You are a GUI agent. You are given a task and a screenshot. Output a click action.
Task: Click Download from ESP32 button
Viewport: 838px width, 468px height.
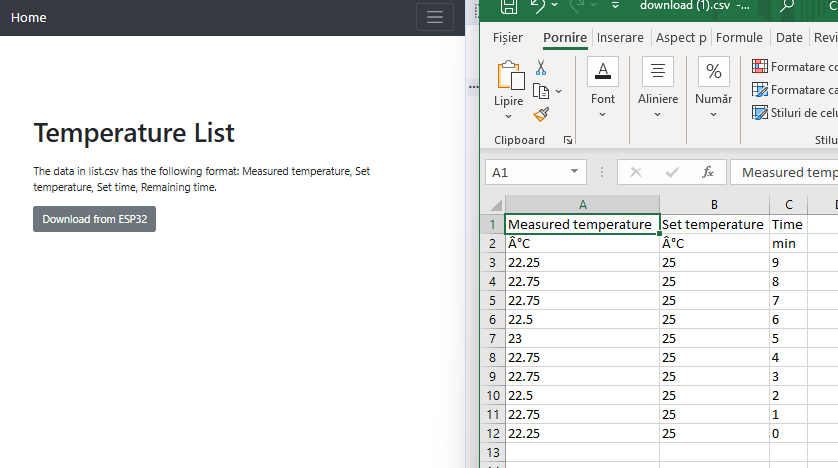(94, 219)
